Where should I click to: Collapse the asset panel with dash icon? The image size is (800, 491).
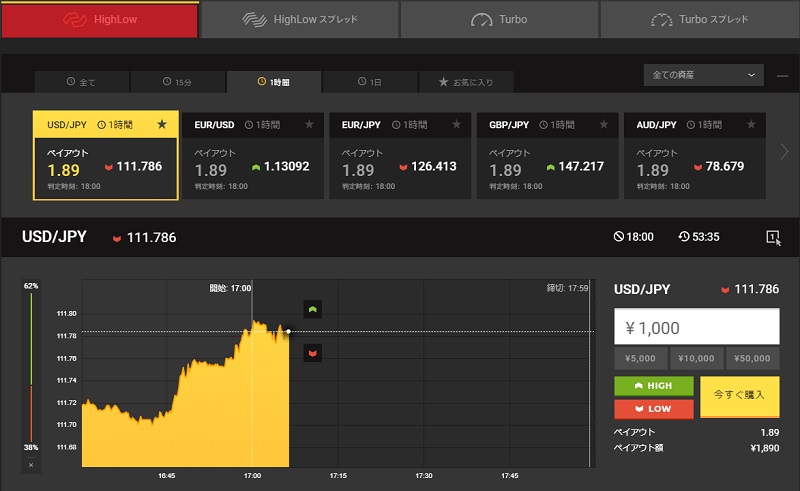[x=782, y=76]
